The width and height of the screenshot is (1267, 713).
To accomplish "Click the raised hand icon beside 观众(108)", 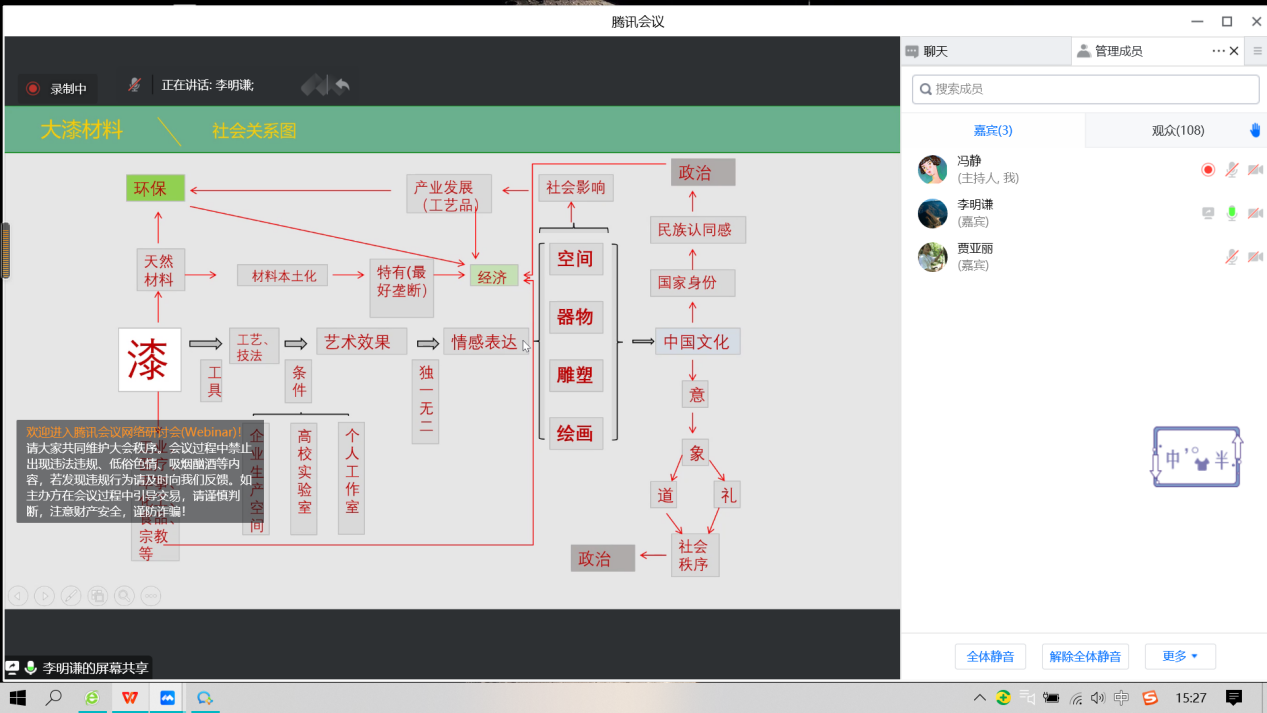I will click(x=1255, y=130).
